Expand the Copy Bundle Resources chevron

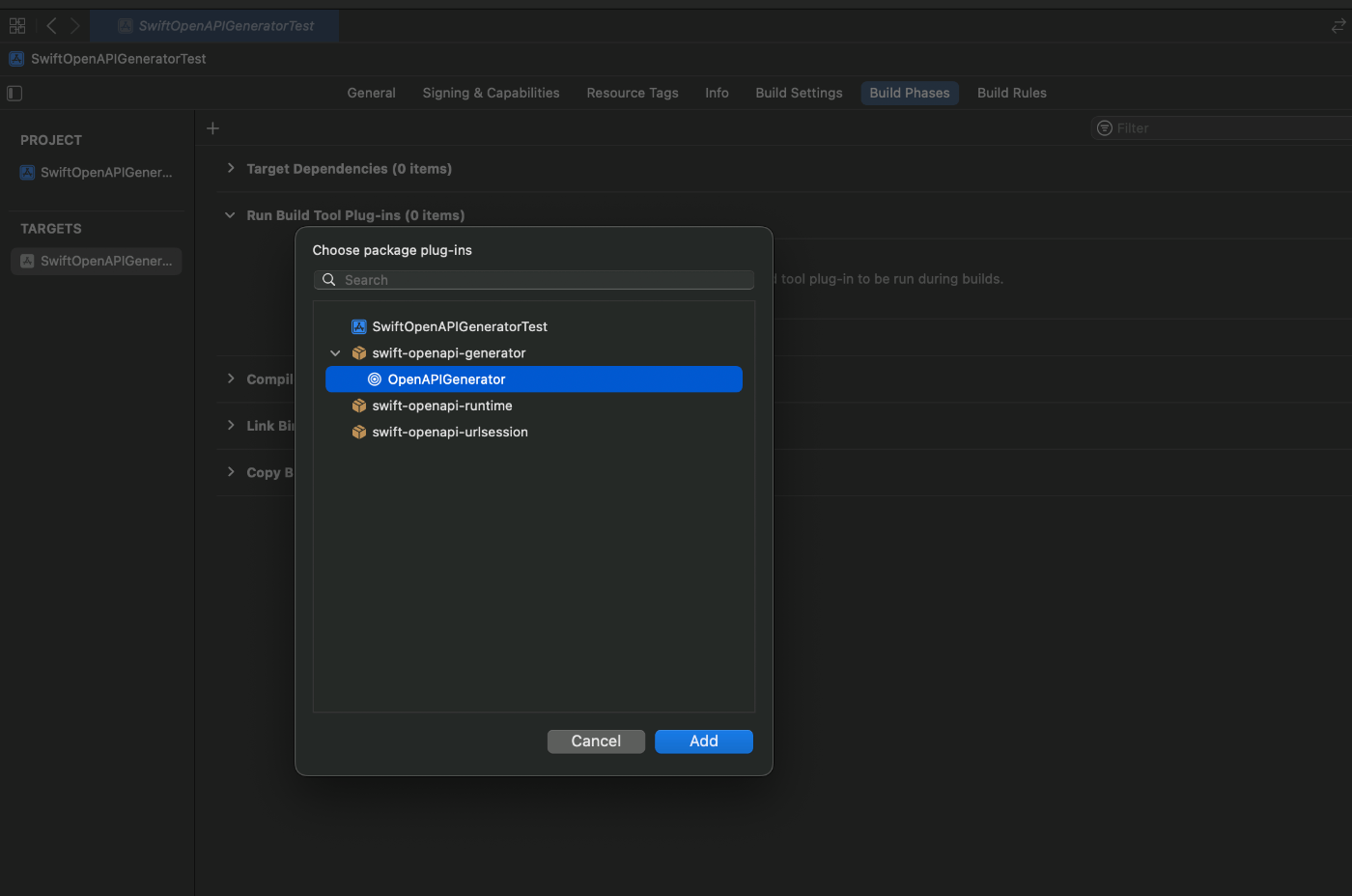tap(231, 472)
